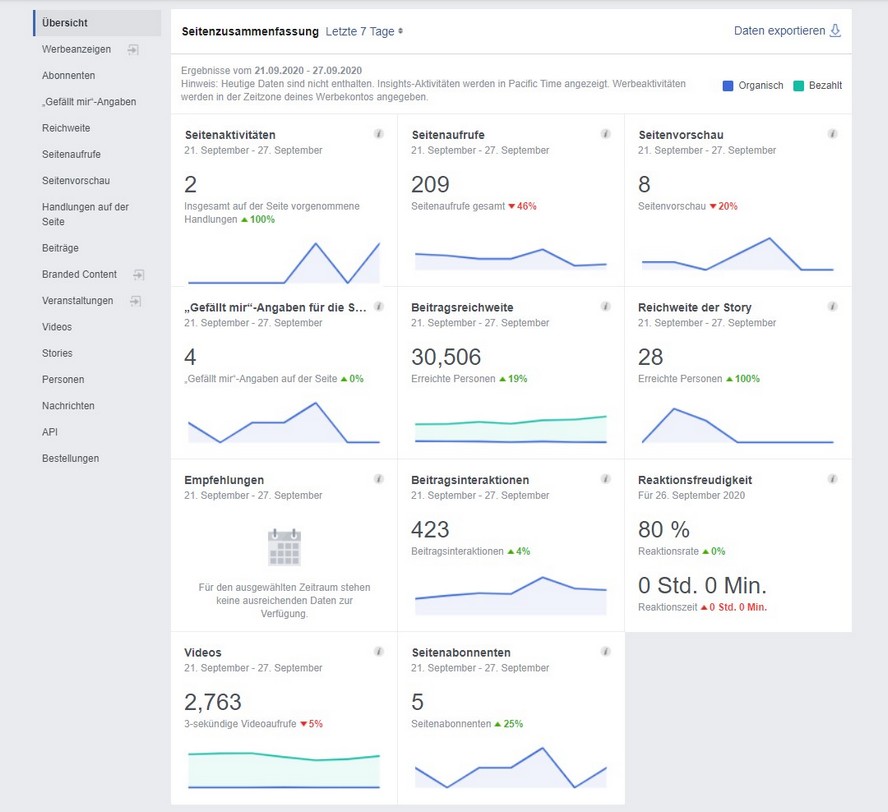The width and height of the screenshot is (888, 812).
Task: Click the Seitenabonnenten line chart
Action: click(x=511, y=768)
